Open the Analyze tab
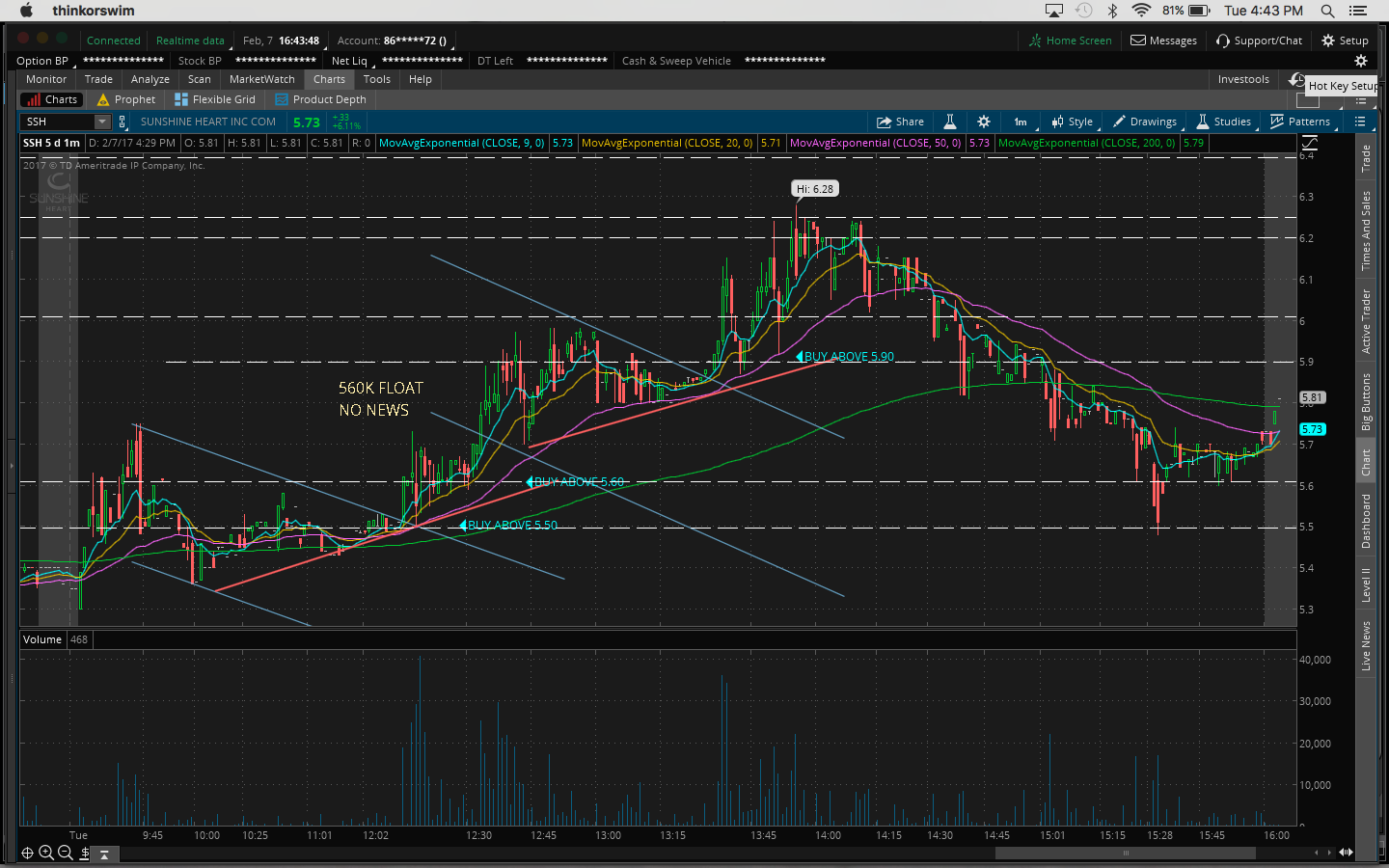 point(150,79)
